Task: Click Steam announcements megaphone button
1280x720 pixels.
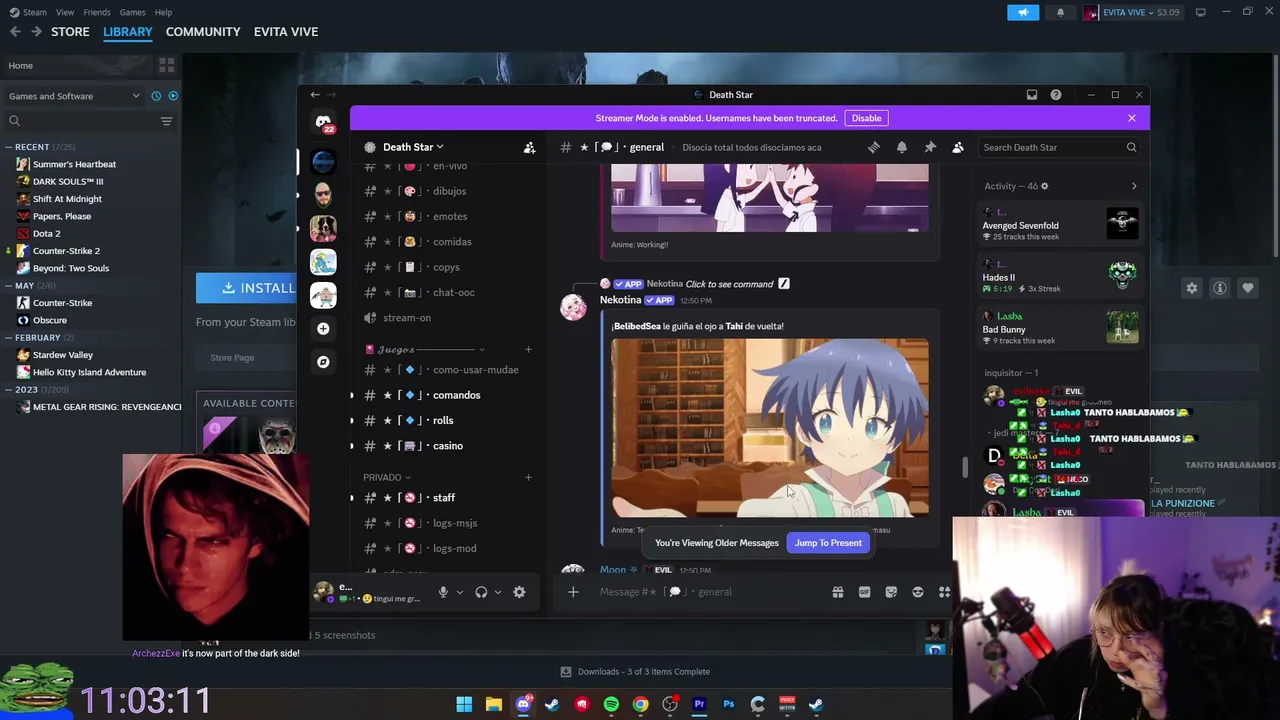Action: coord(1023,12)
